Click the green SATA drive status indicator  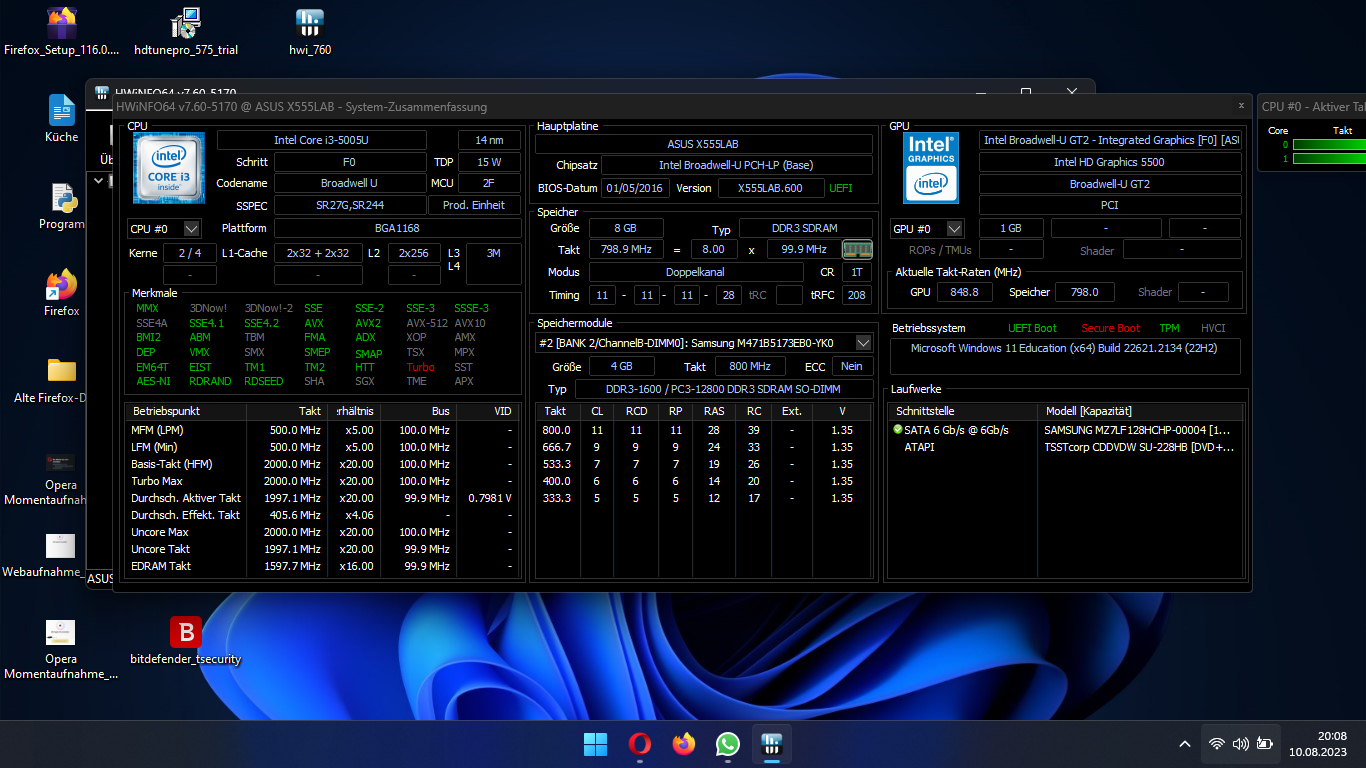tap(898, 430)
